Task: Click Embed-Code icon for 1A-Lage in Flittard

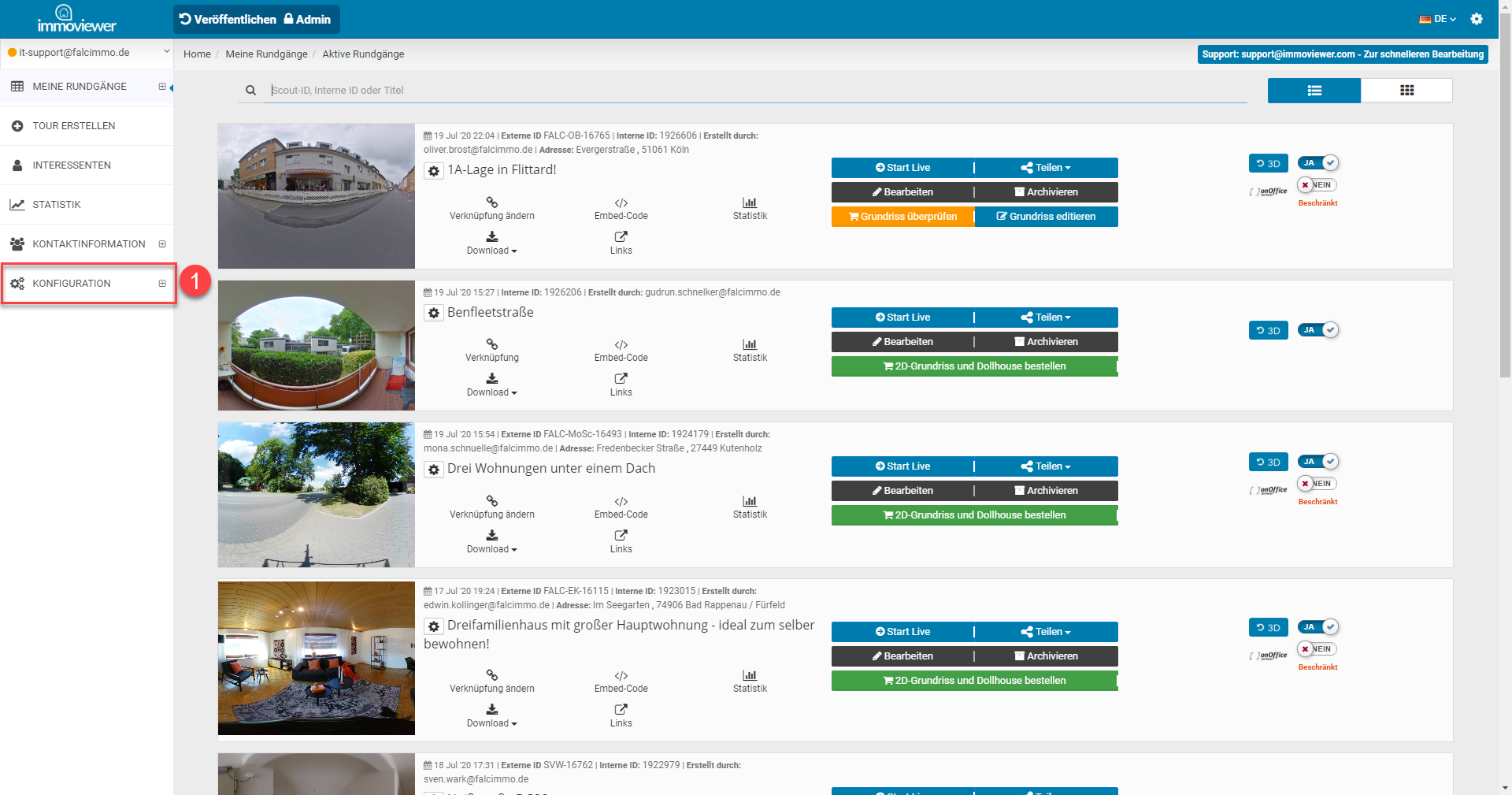Action: [x=621, y=203]
